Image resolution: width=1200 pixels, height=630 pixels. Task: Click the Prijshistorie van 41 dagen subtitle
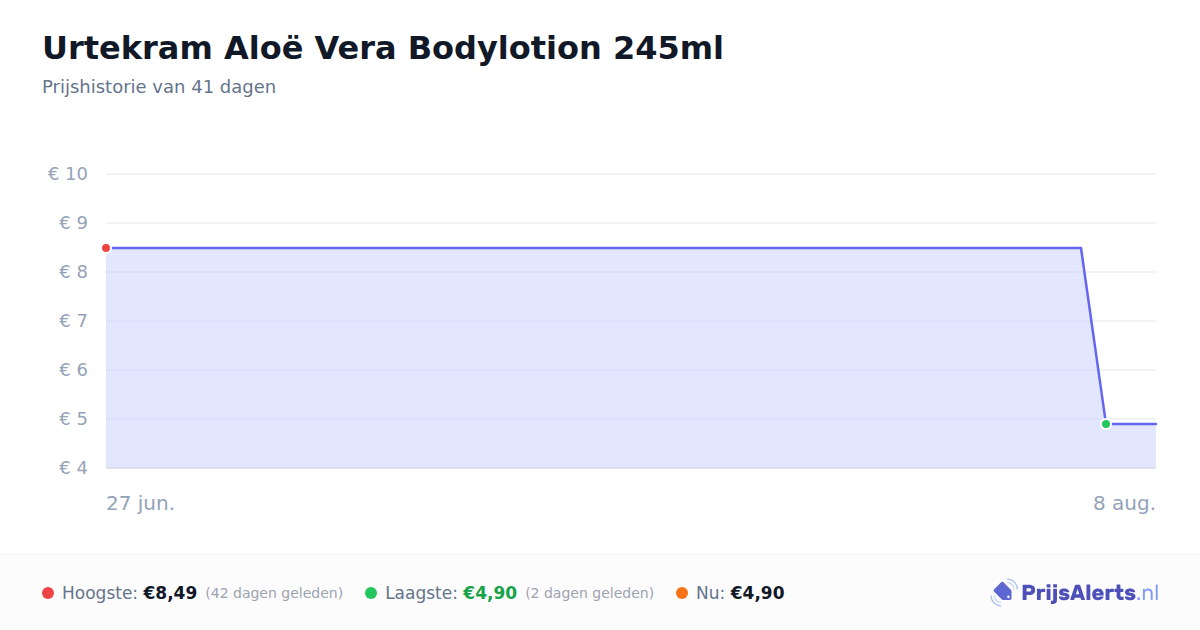pos(159,87)
